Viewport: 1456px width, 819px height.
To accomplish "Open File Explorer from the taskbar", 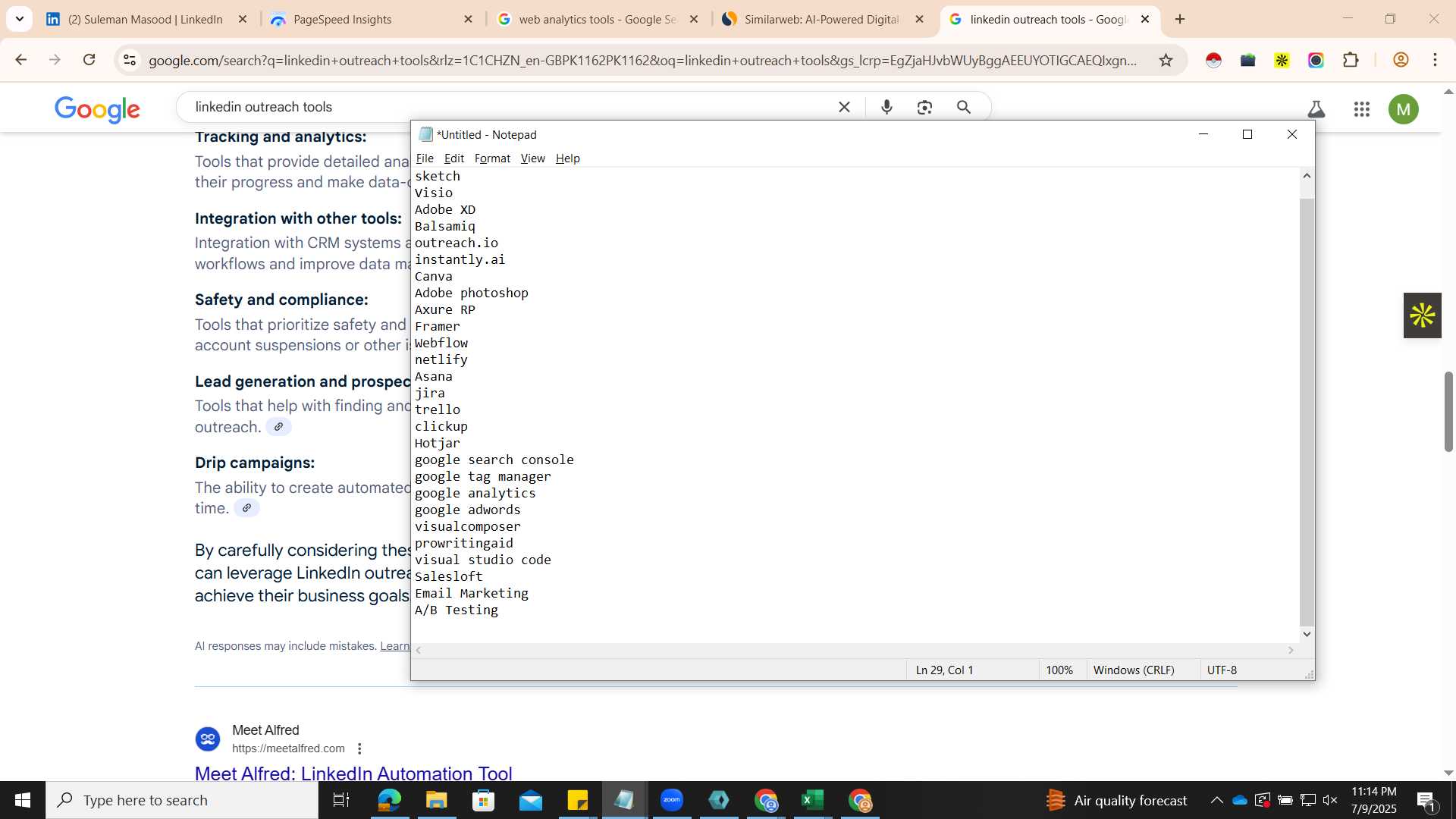I will pyautogui.click(x=436, y=800).
